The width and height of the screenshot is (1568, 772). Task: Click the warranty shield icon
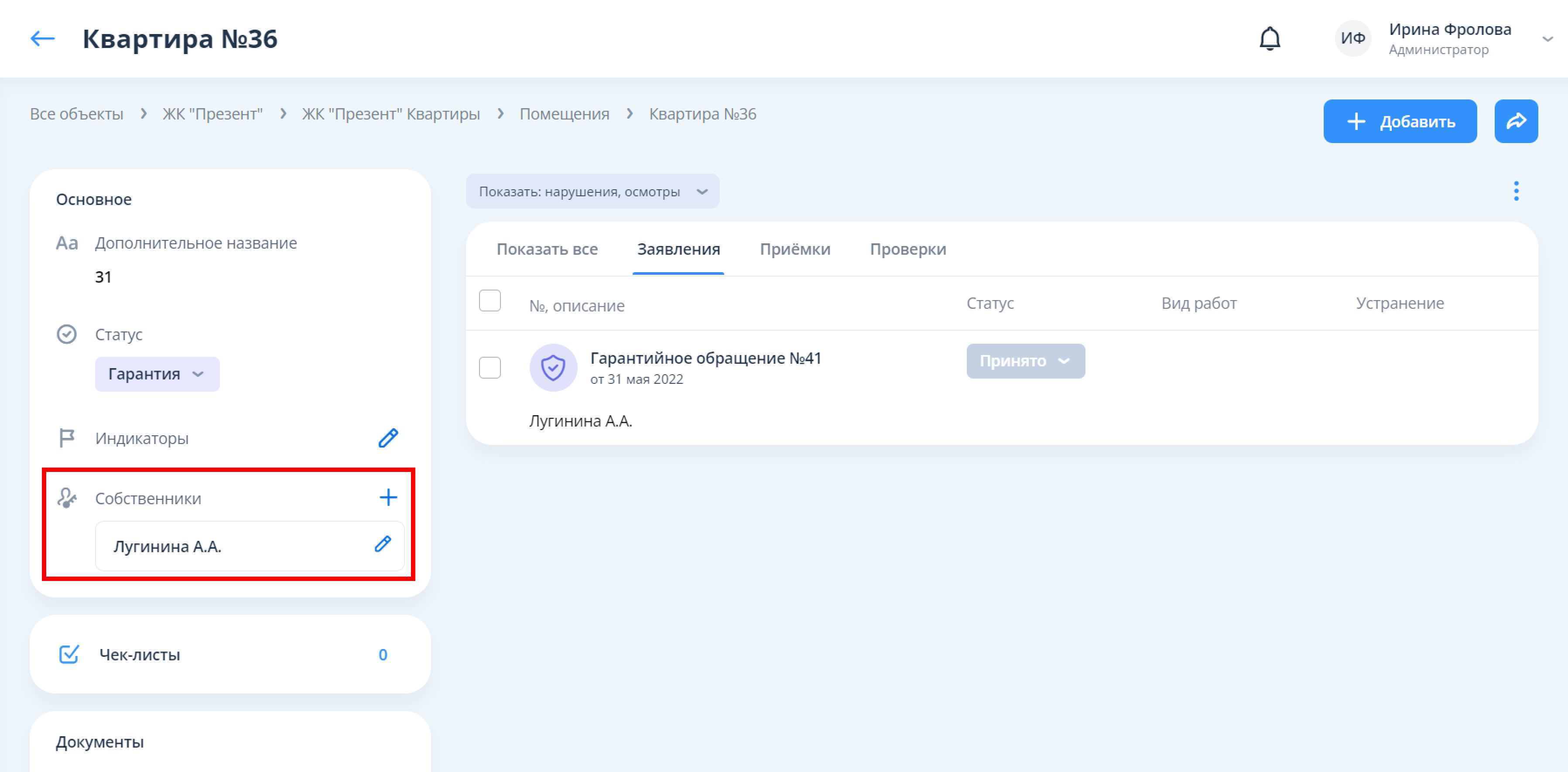click(x=553, y=367)
